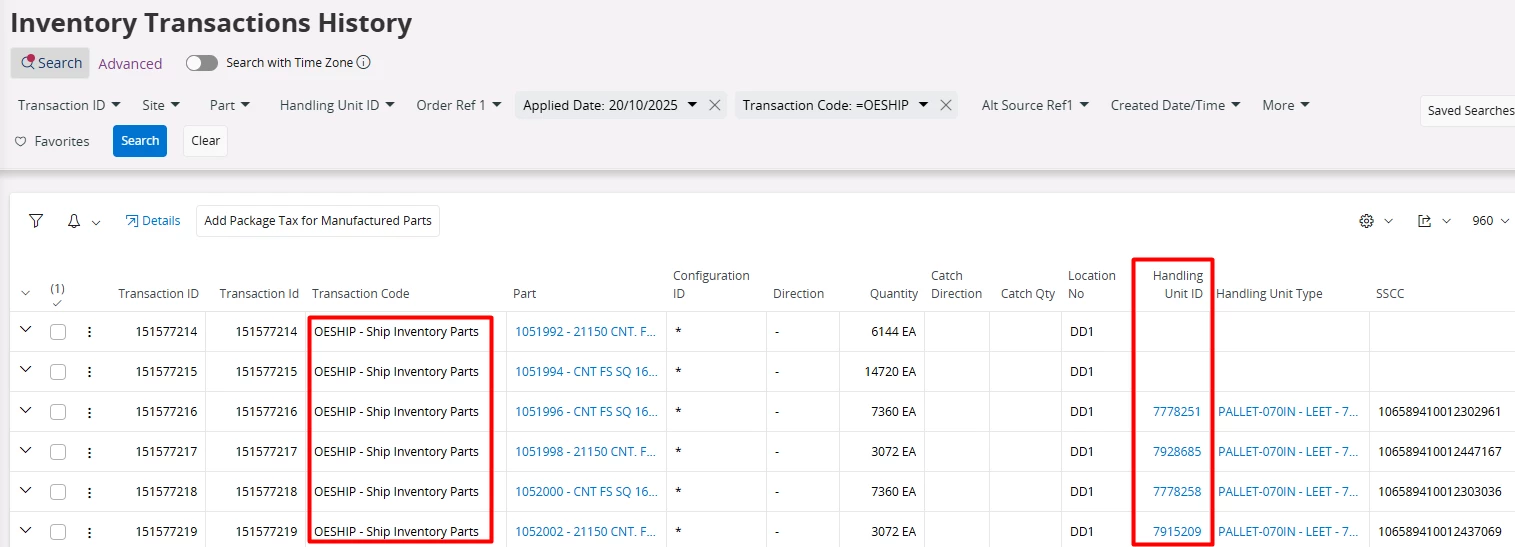Click the blue Search button
1515x547 pixels.
tap(140, 141)
